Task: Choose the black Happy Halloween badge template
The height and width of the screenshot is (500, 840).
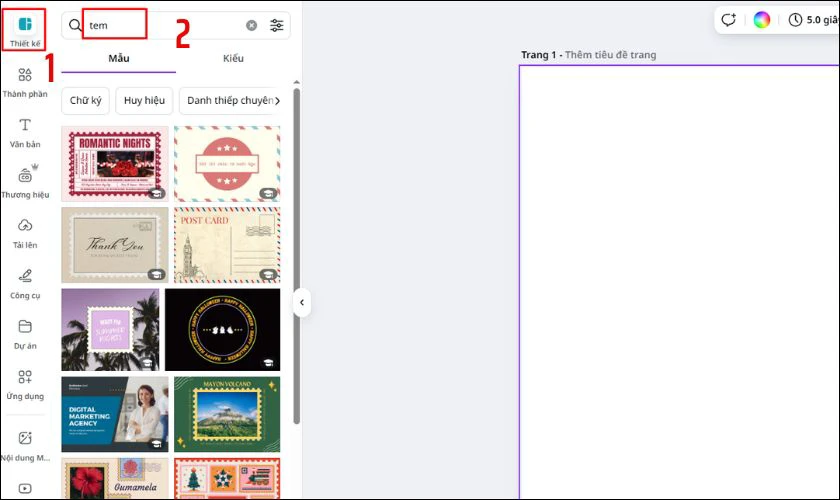Action: pos(222,330)
